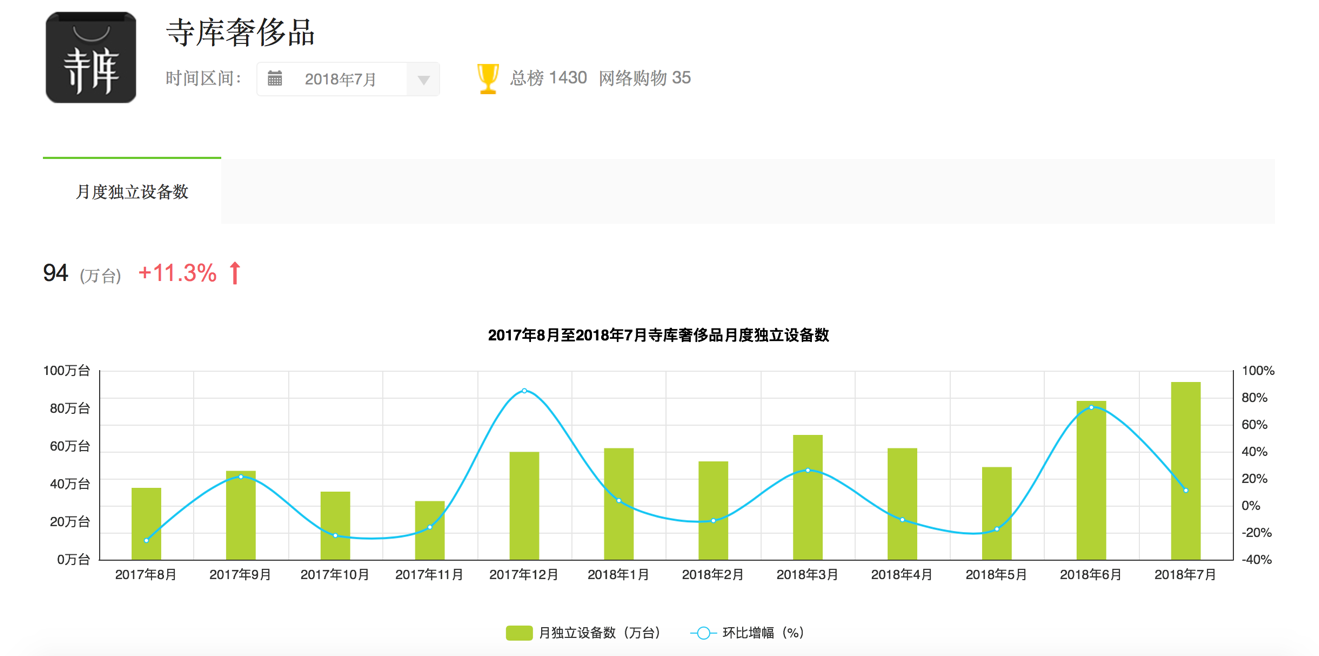The width and height of the screenshot is (1319, 656).
Task: Click the 2017年10月 bar
Action: pos(335,526)
